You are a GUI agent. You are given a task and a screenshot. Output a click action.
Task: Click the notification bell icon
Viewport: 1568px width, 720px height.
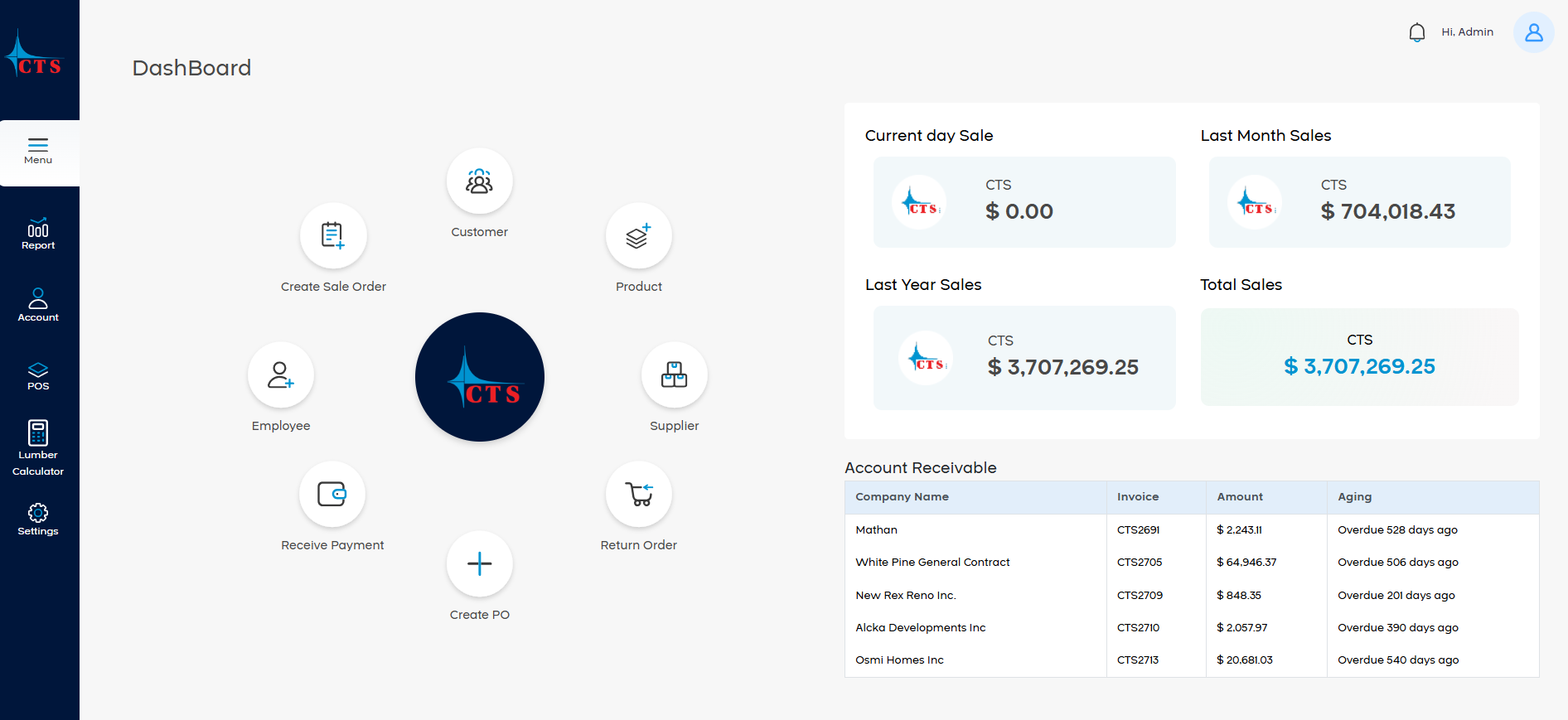[x=1416, y=32]
